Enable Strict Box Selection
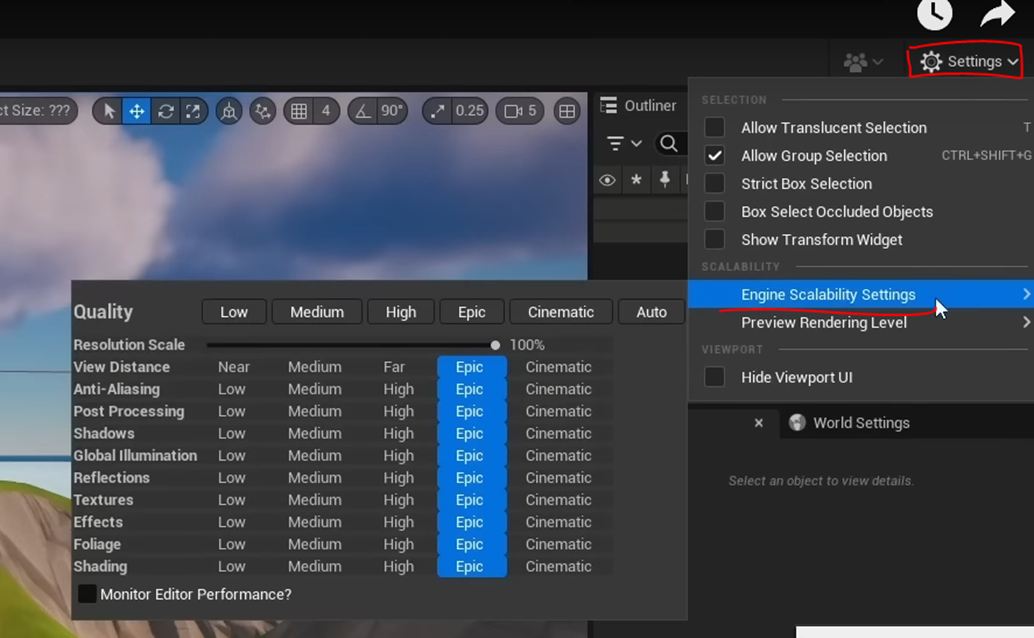Viewport: 1034px width, 638px height. (714, 183)
